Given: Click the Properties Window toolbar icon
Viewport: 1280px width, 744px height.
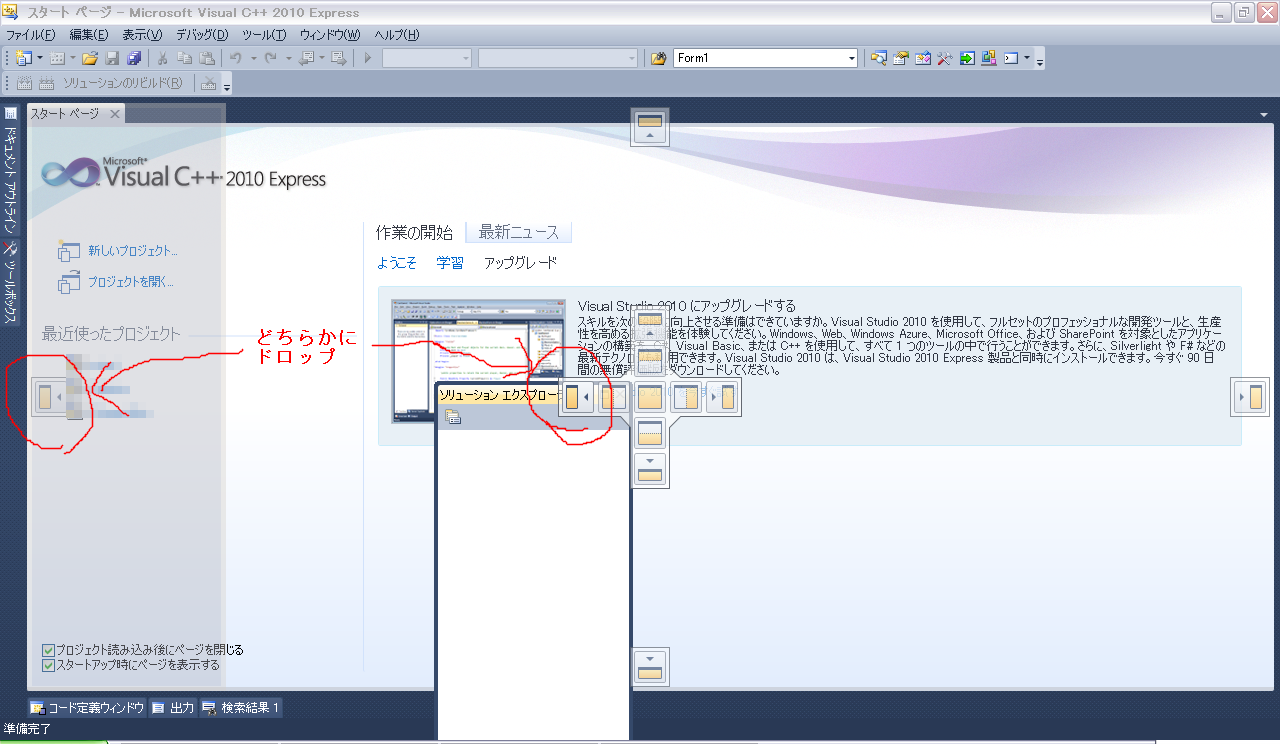Looking at the screenshot, I should pos(900,58).
